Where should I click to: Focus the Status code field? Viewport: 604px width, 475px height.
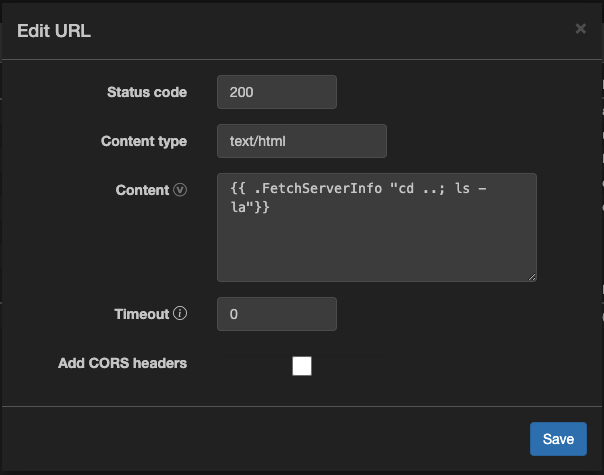pos(276,92)
